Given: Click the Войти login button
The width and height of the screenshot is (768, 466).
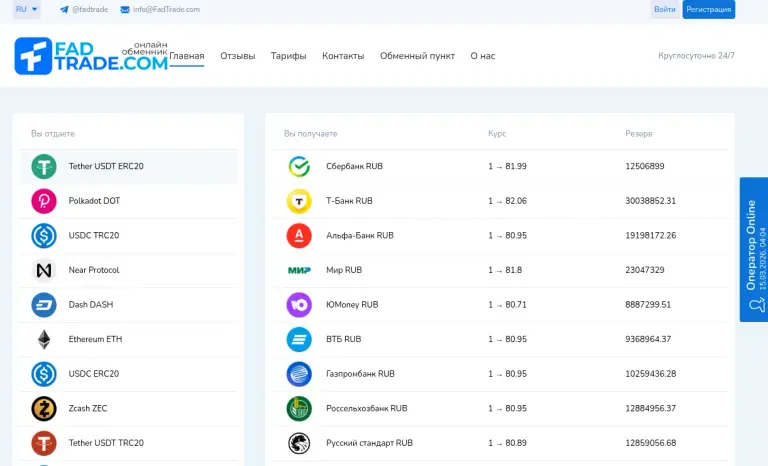Looking at the screenshot, I should [x=665, y=9].
